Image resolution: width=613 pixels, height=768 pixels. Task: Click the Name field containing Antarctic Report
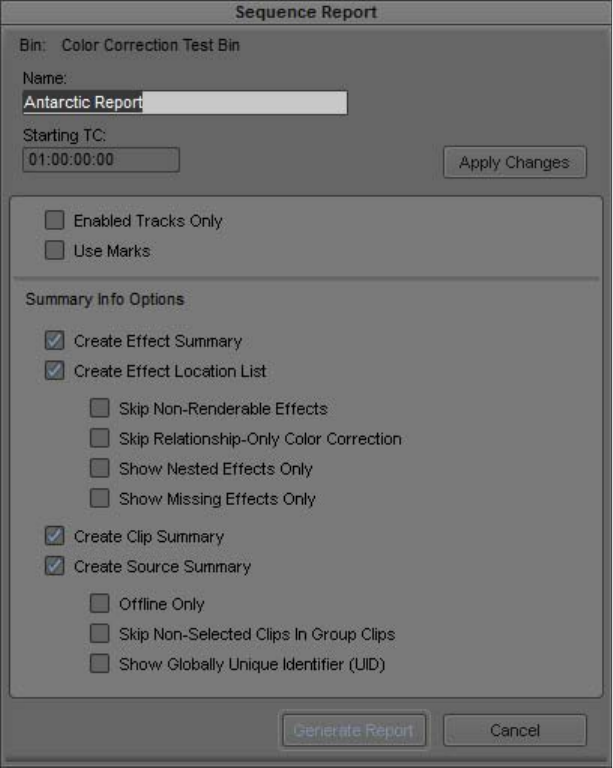point(185,102)
